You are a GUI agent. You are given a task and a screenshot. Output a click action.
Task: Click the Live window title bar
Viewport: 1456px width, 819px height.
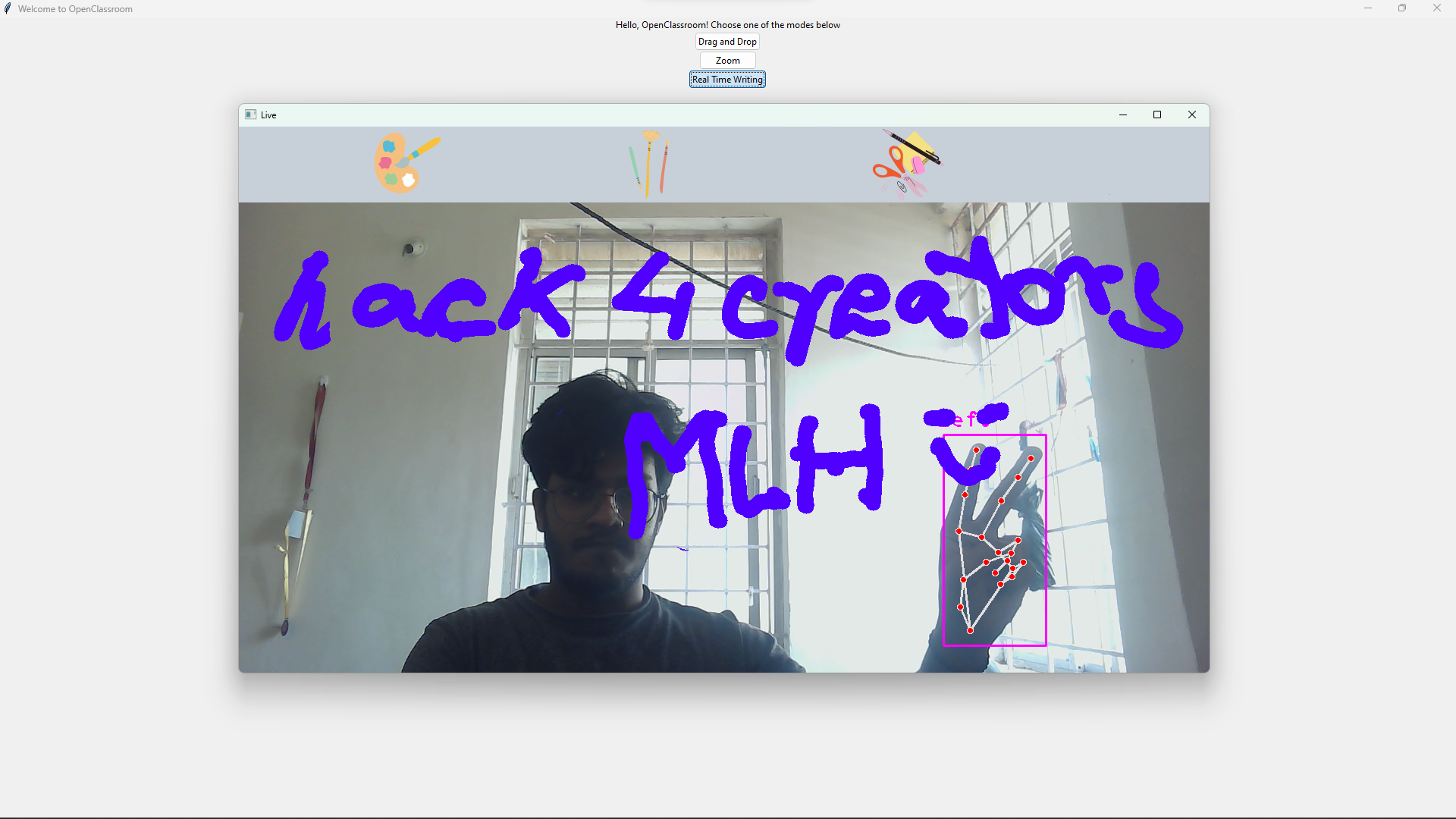click(x=682, y=115)
